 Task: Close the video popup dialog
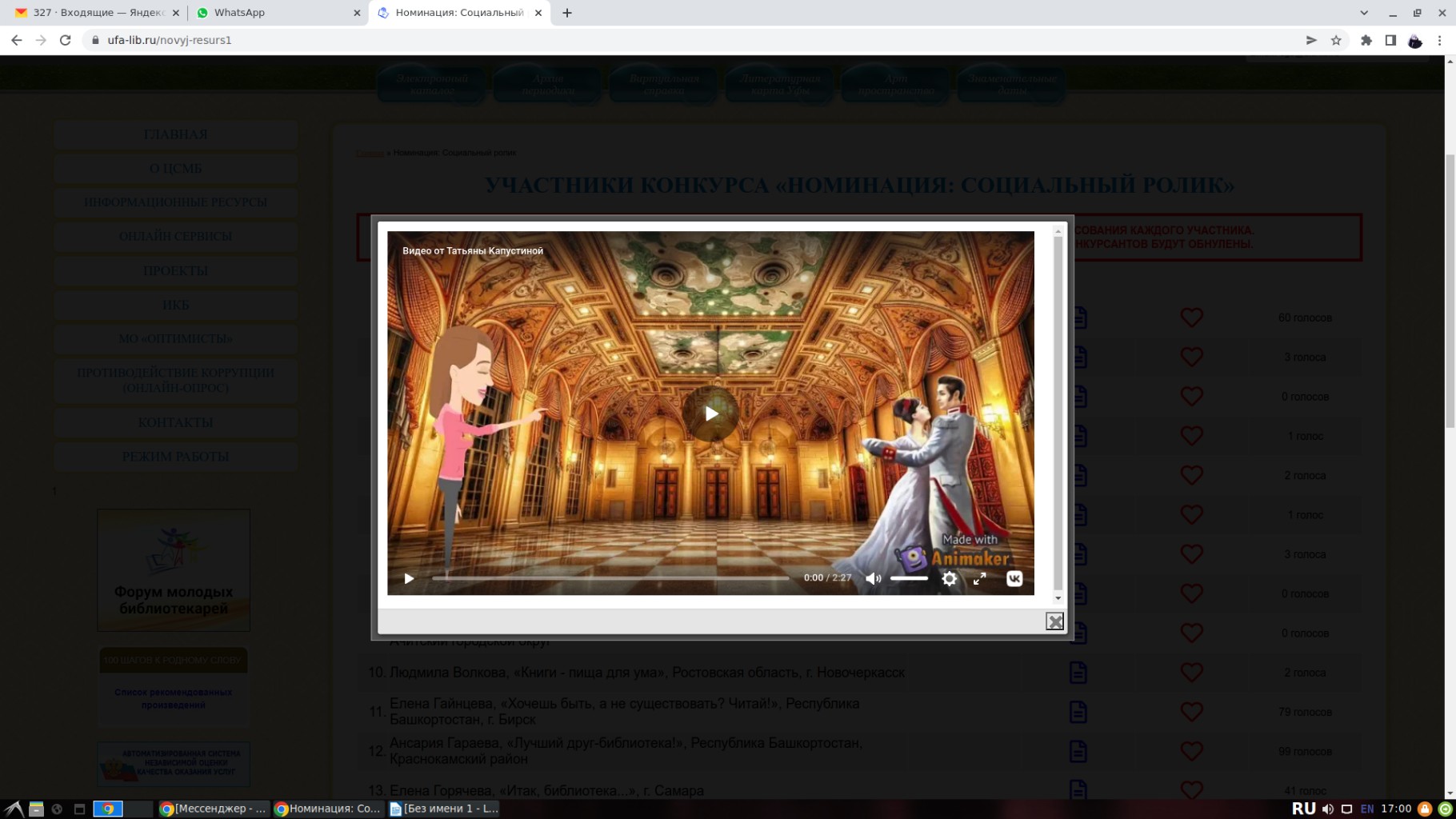(1054, 621)
